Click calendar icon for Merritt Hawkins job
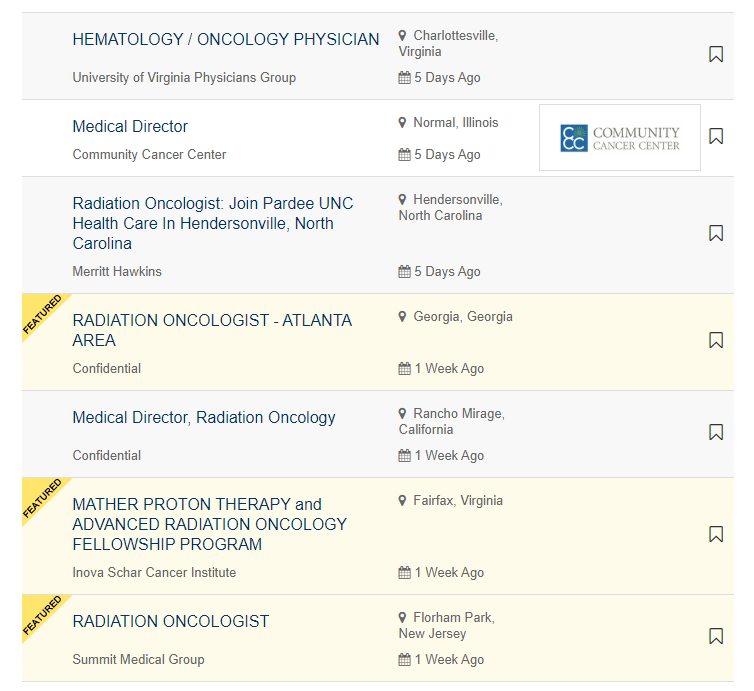 (404, 271)
